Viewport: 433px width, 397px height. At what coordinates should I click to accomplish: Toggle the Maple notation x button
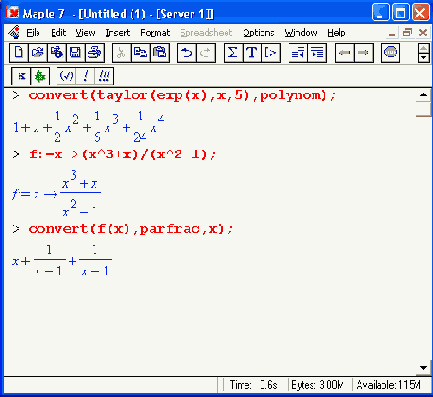pyautogui.click(x=21, y=76)
